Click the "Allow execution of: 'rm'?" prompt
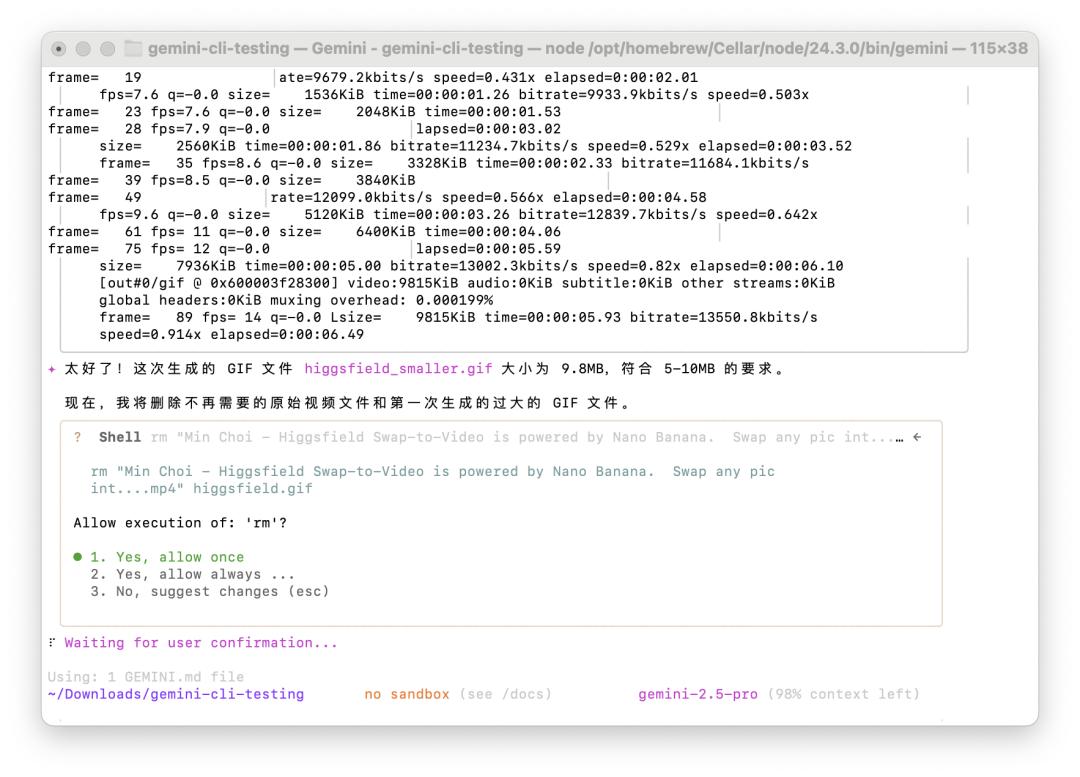The height and width of the screenshot is (777, 1080). (x=180, y=523)
